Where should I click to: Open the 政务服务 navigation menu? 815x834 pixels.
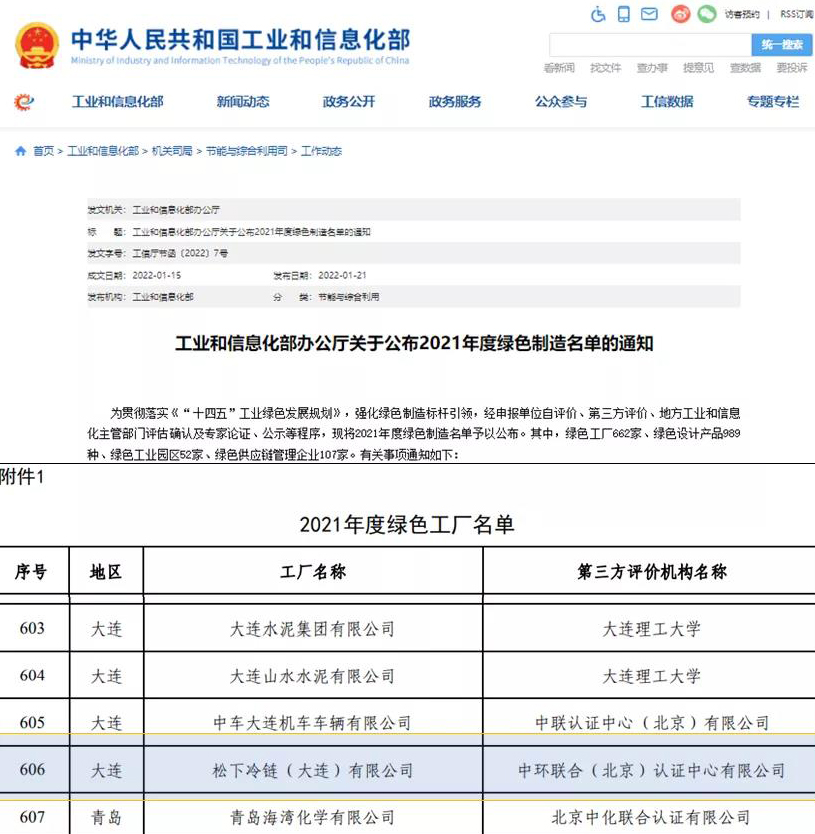tap(455, 102)
